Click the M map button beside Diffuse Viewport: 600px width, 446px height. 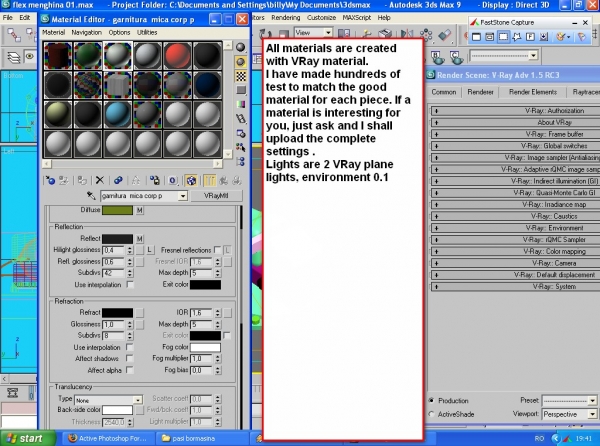pos(140,210)
